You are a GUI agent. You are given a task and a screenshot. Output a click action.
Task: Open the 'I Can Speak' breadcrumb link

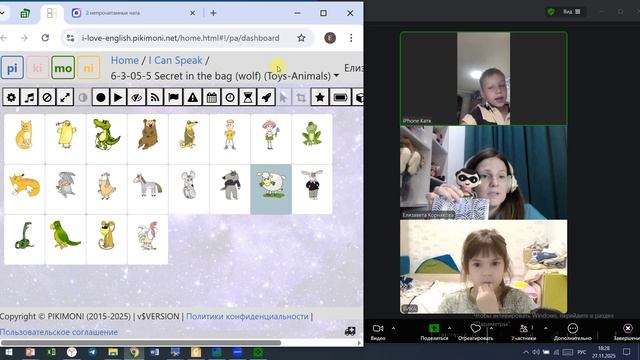click(175, 60)
